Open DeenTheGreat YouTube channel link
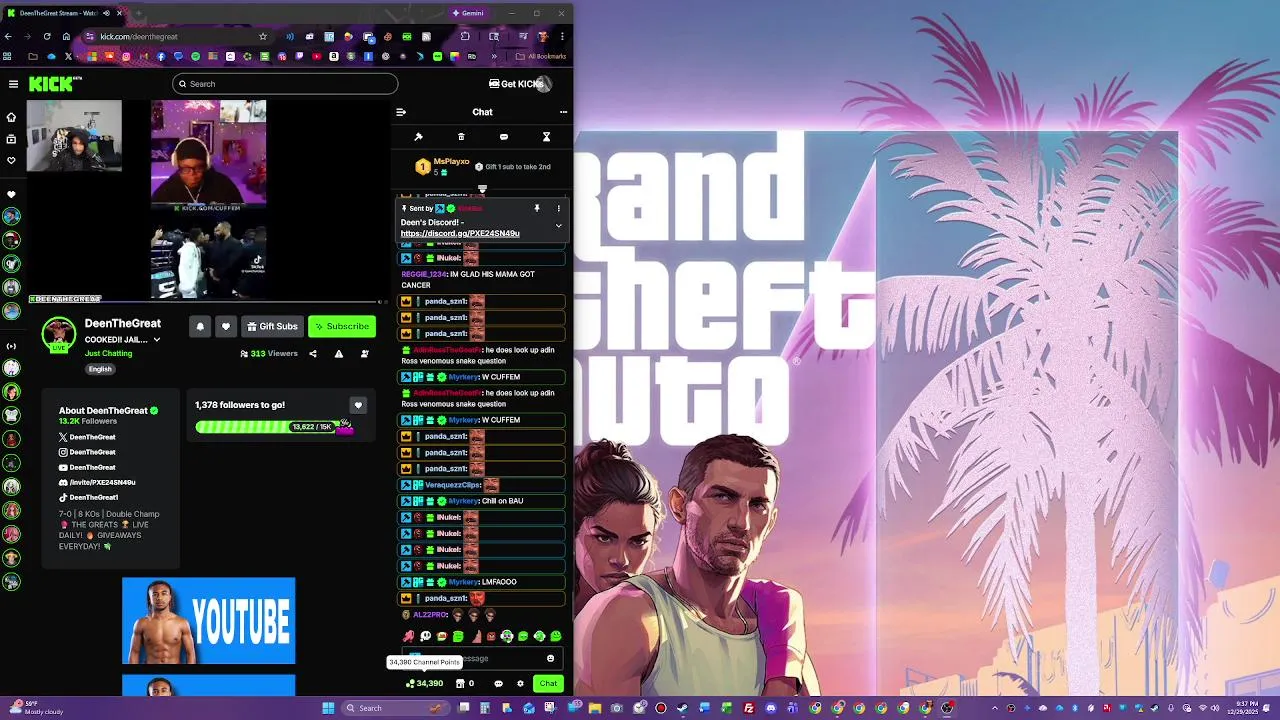This screenshot has width=1280, height=720. pos(87,467)
